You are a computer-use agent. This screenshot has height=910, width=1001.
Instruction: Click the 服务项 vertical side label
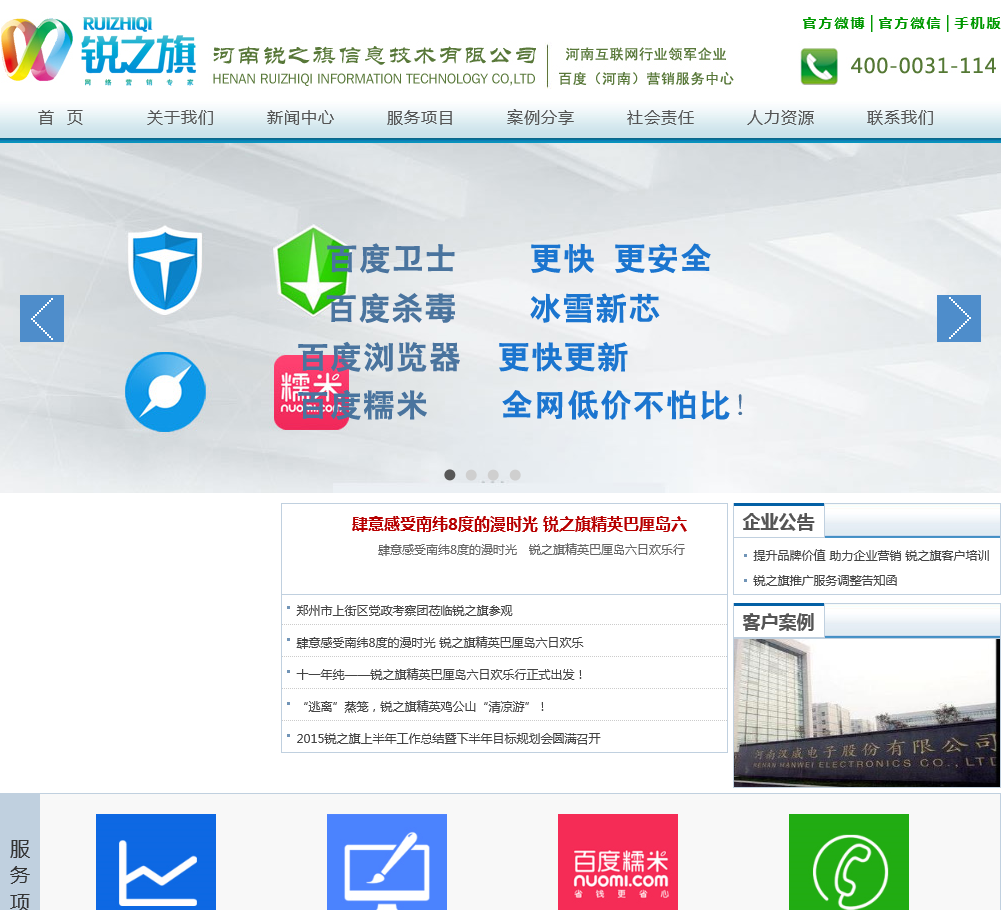[x=20, y=874]
